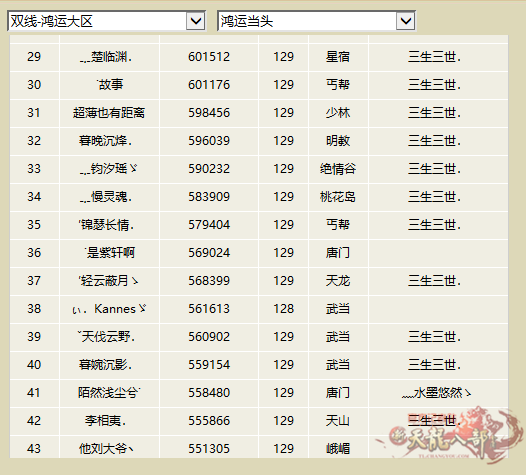
Task: Select player name 他刘大爷
Action: tap(106, 449)
